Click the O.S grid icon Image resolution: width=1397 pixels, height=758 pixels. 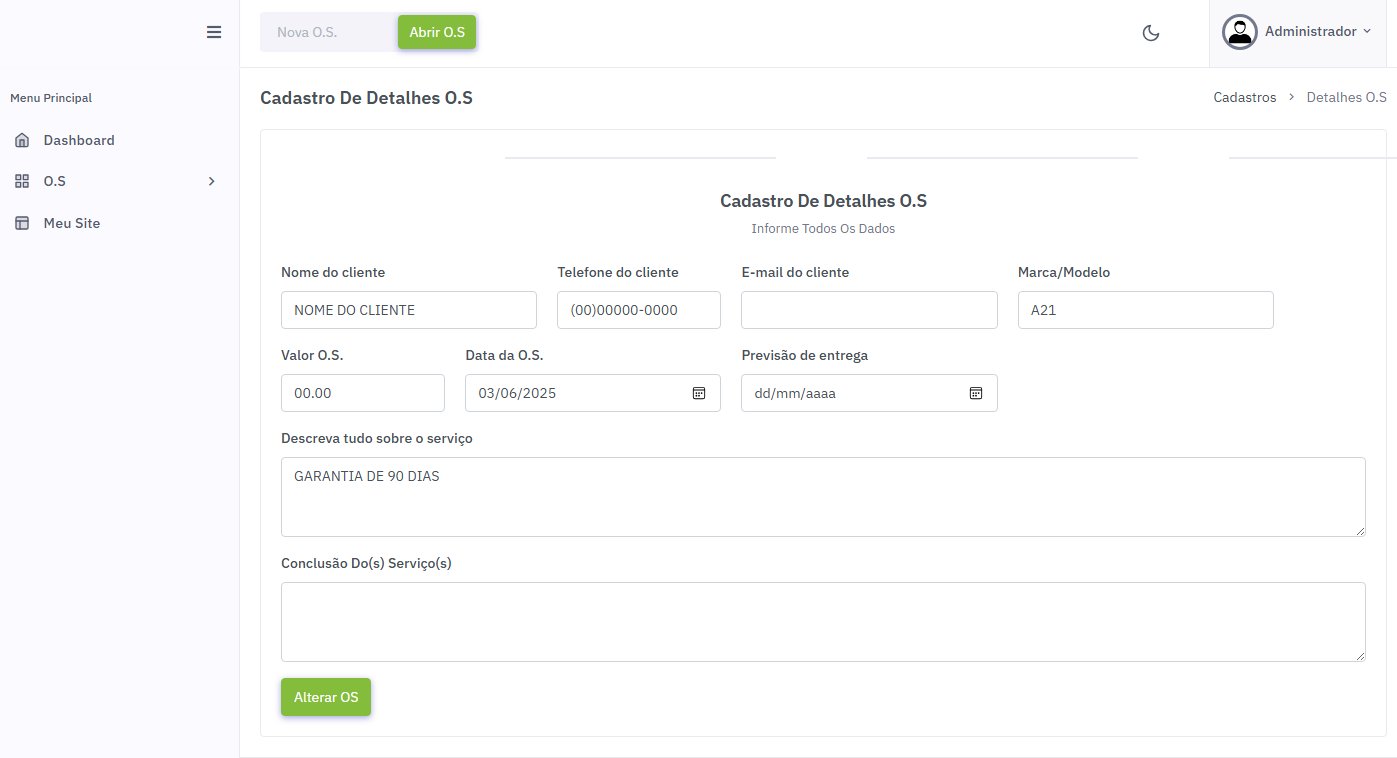point(22,182)
